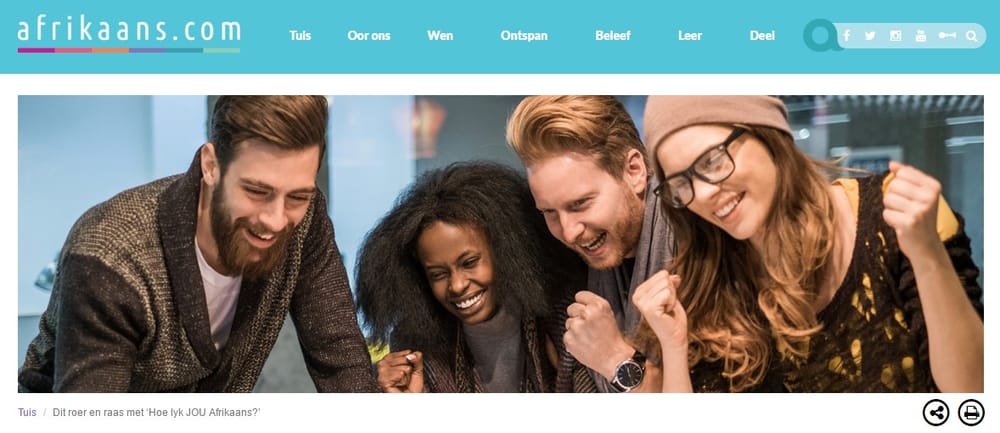Open the Twitter bird icon
Viewport: 1000px width, 433px height.
point(870,36)
